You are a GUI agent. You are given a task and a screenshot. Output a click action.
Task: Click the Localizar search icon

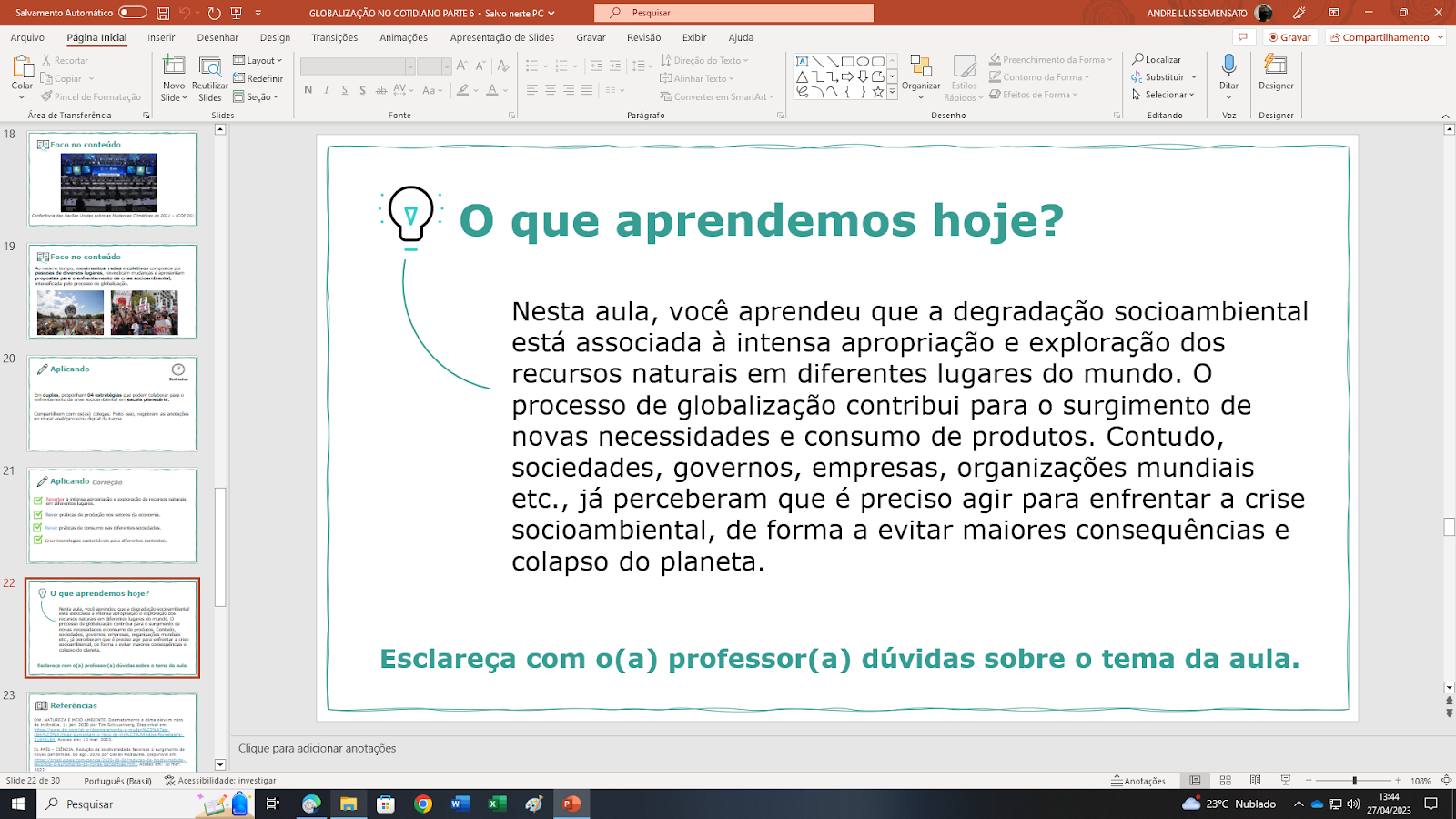pos(1137,59)
